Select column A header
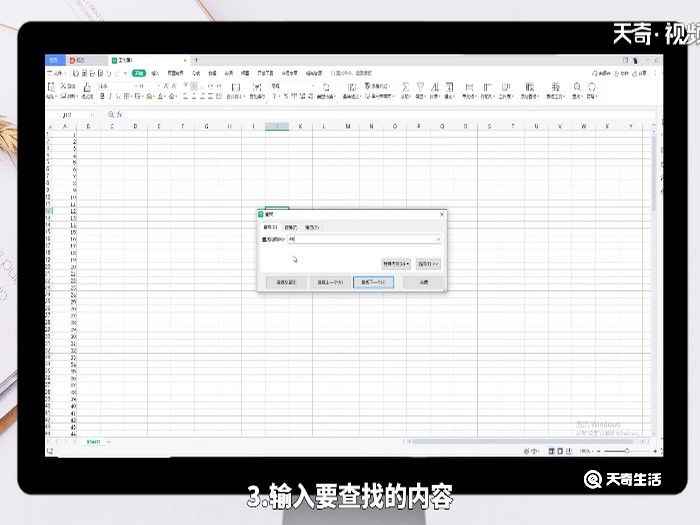 65,126
